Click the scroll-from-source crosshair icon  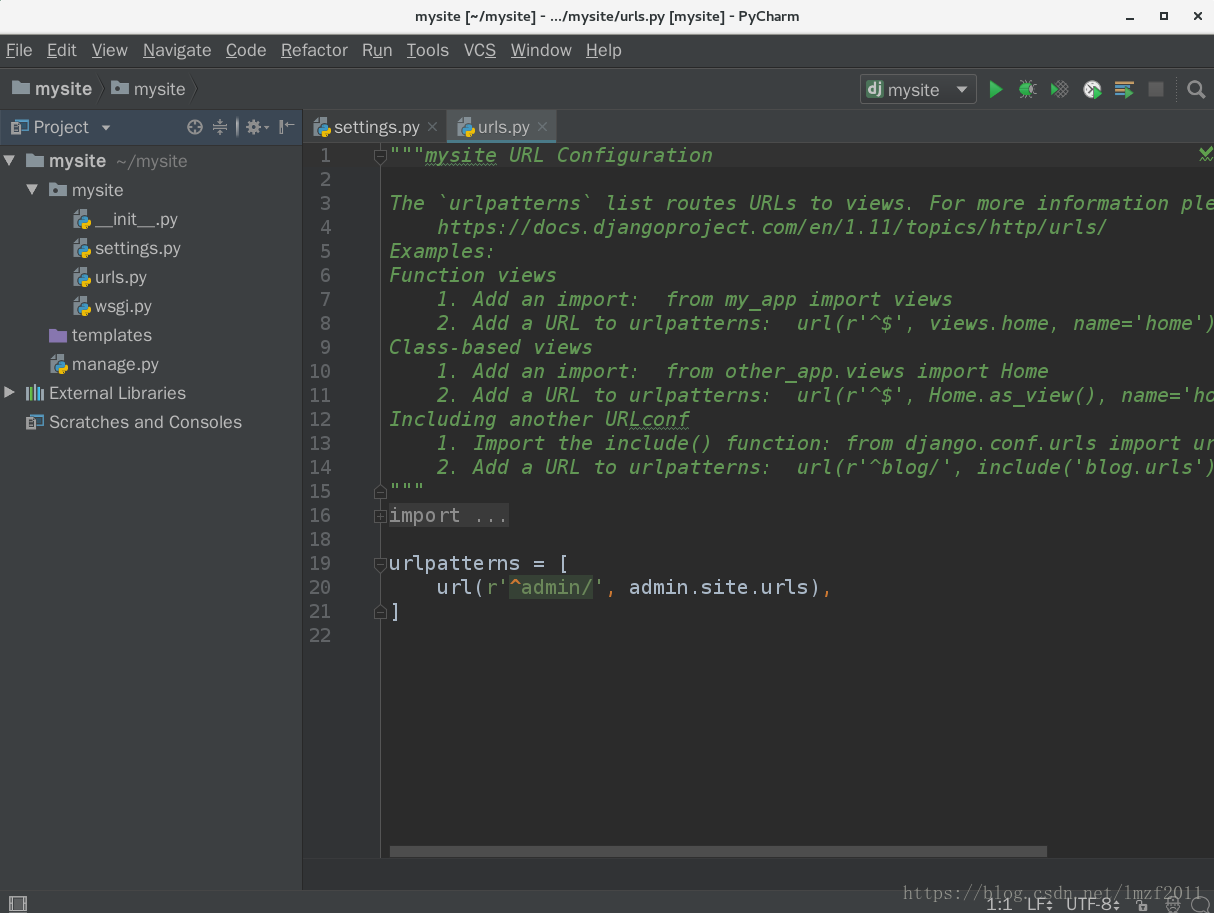(195, 127)
